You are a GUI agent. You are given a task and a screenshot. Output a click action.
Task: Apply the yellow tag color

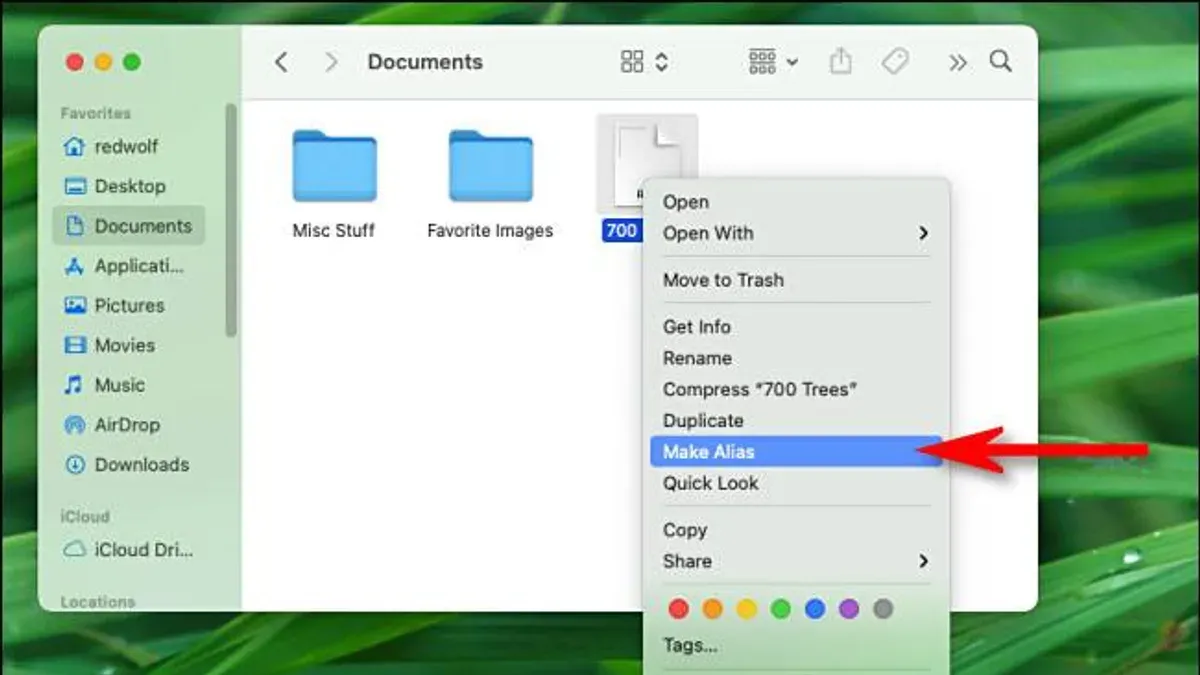coord(747,609)
